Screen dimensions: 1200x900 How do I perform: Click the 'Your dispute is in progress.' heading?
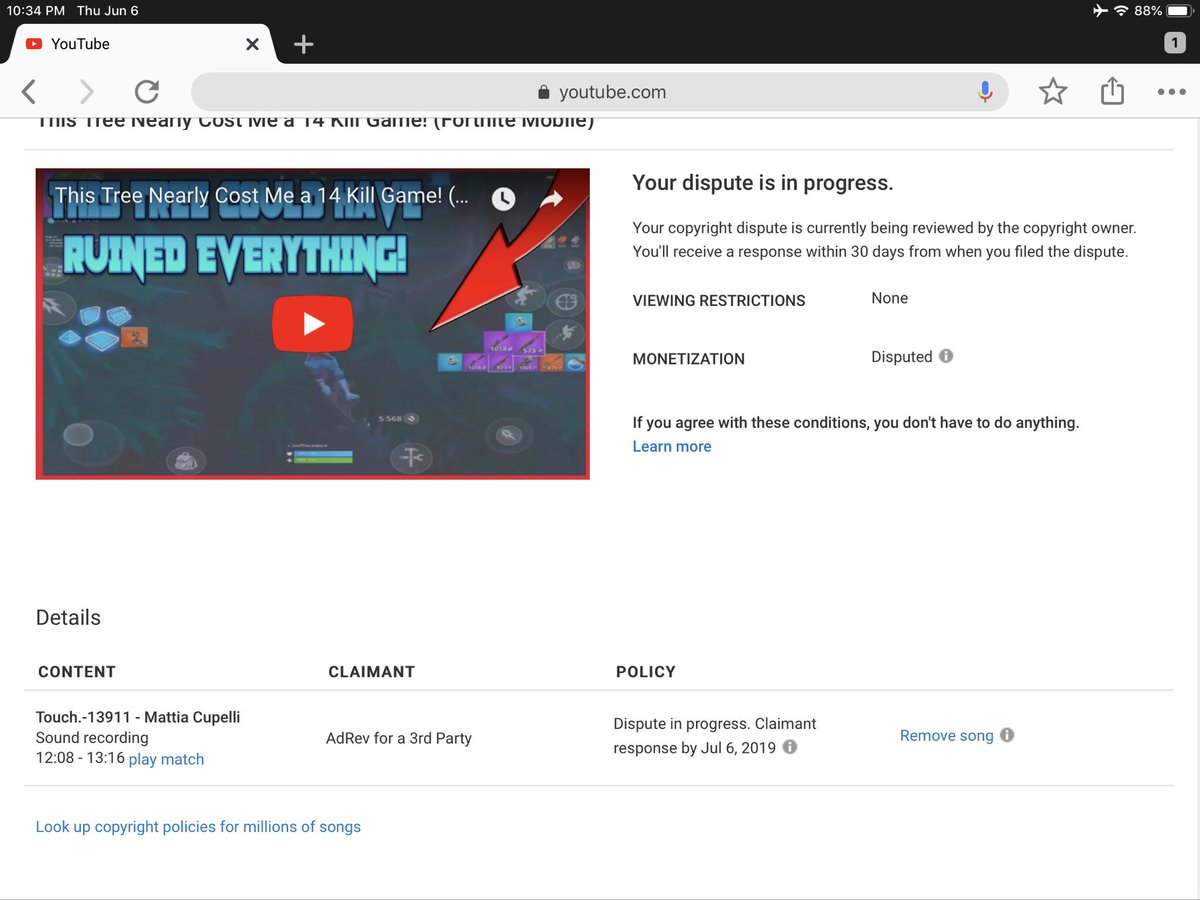(763, 183)
